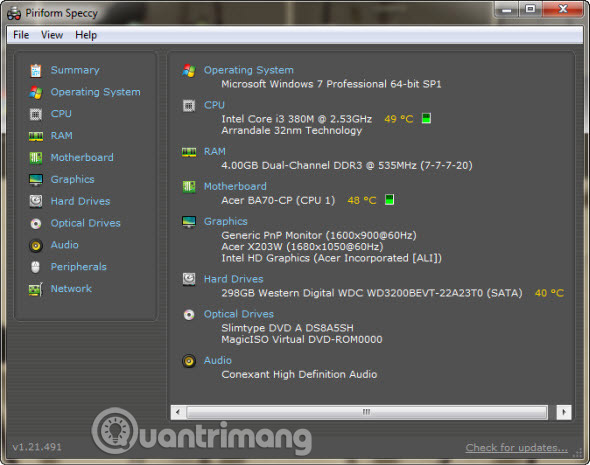Viewport: 590px width, 465px height.
Task: Open Peripherals section from sidebar
Action: click(x=79, y=267)
